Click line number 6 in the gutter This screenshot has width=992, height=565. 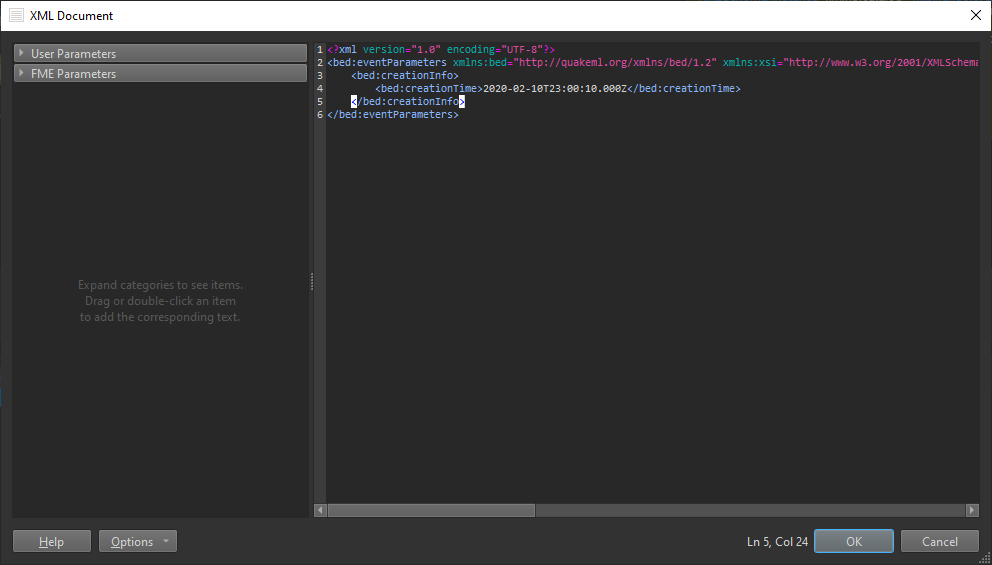pos(320,115)
